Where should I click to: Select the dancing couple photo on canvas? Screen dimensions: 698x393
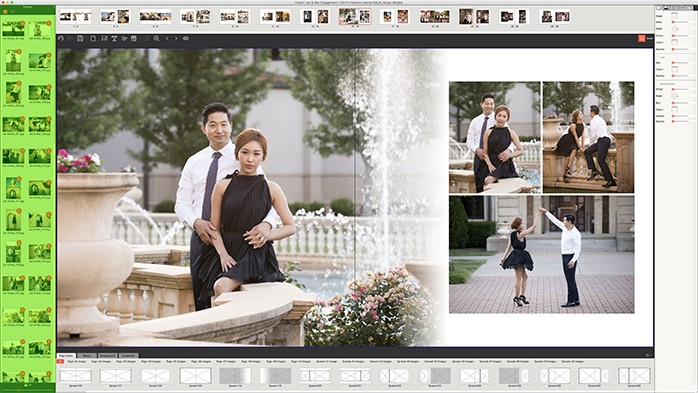click(x=541, y=254)
